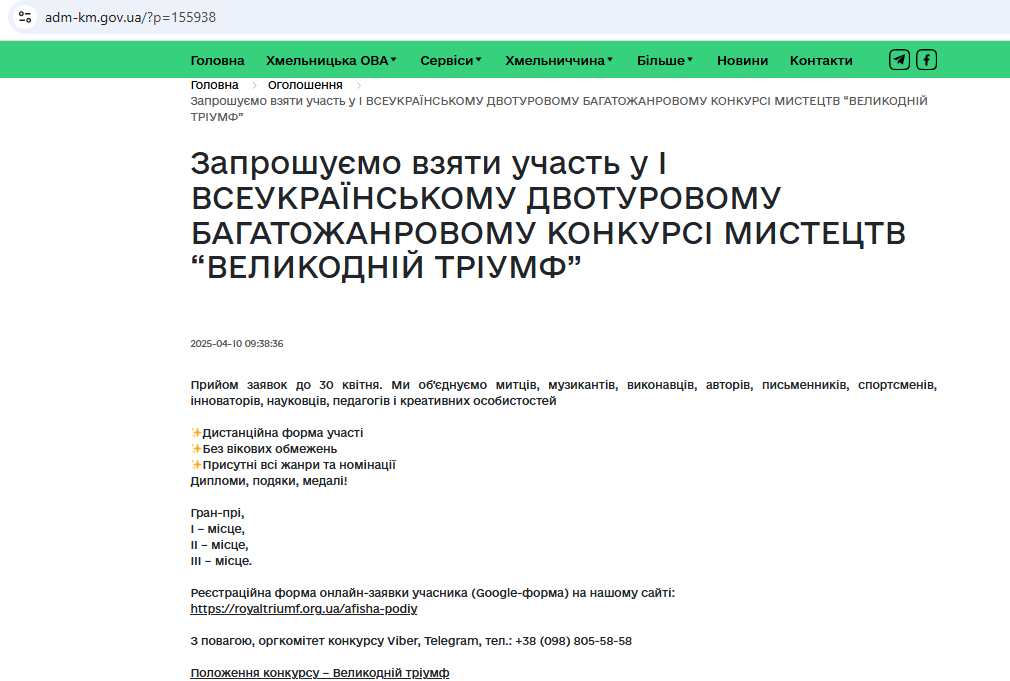Open the royaltriumf.org.ua/afisha-podiy link

[304, 608]
